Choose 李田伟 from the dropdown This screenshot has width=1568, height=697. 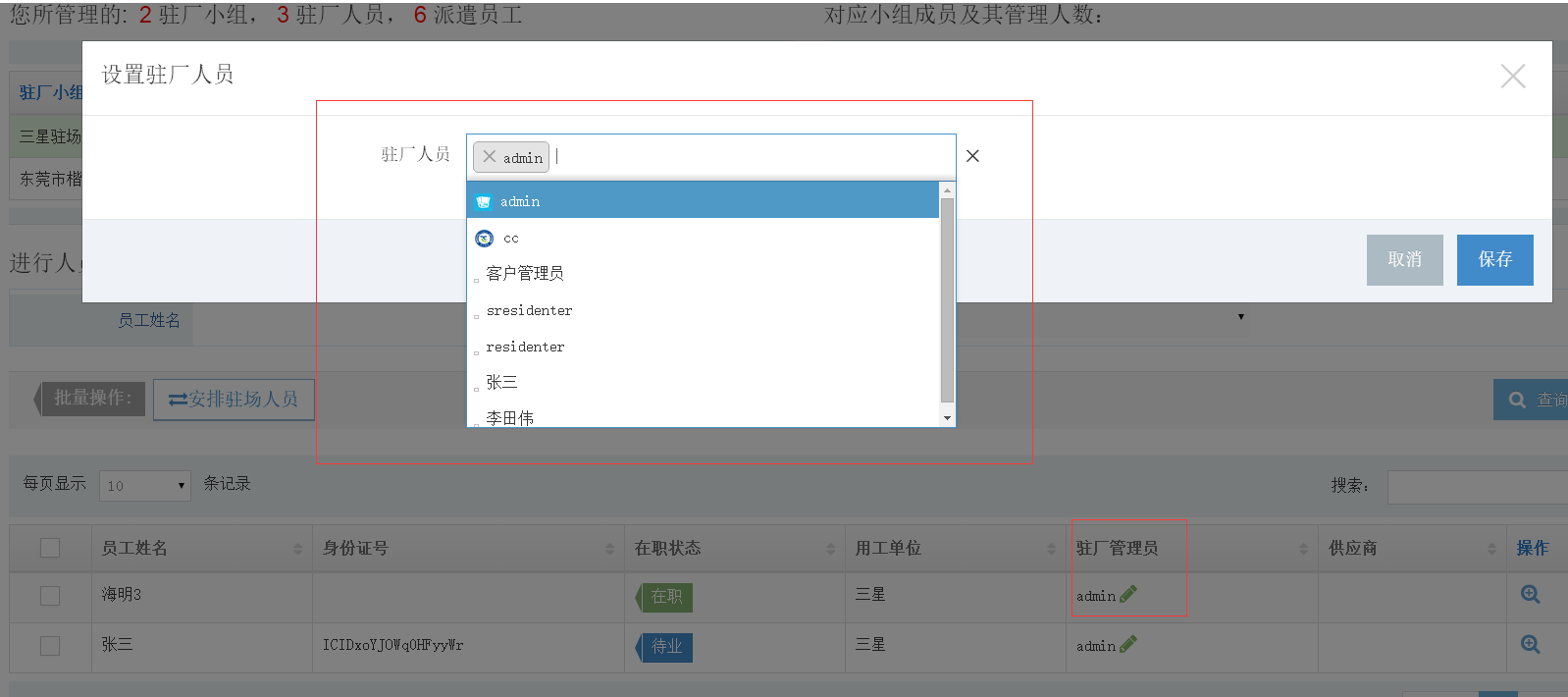(703, 416)
